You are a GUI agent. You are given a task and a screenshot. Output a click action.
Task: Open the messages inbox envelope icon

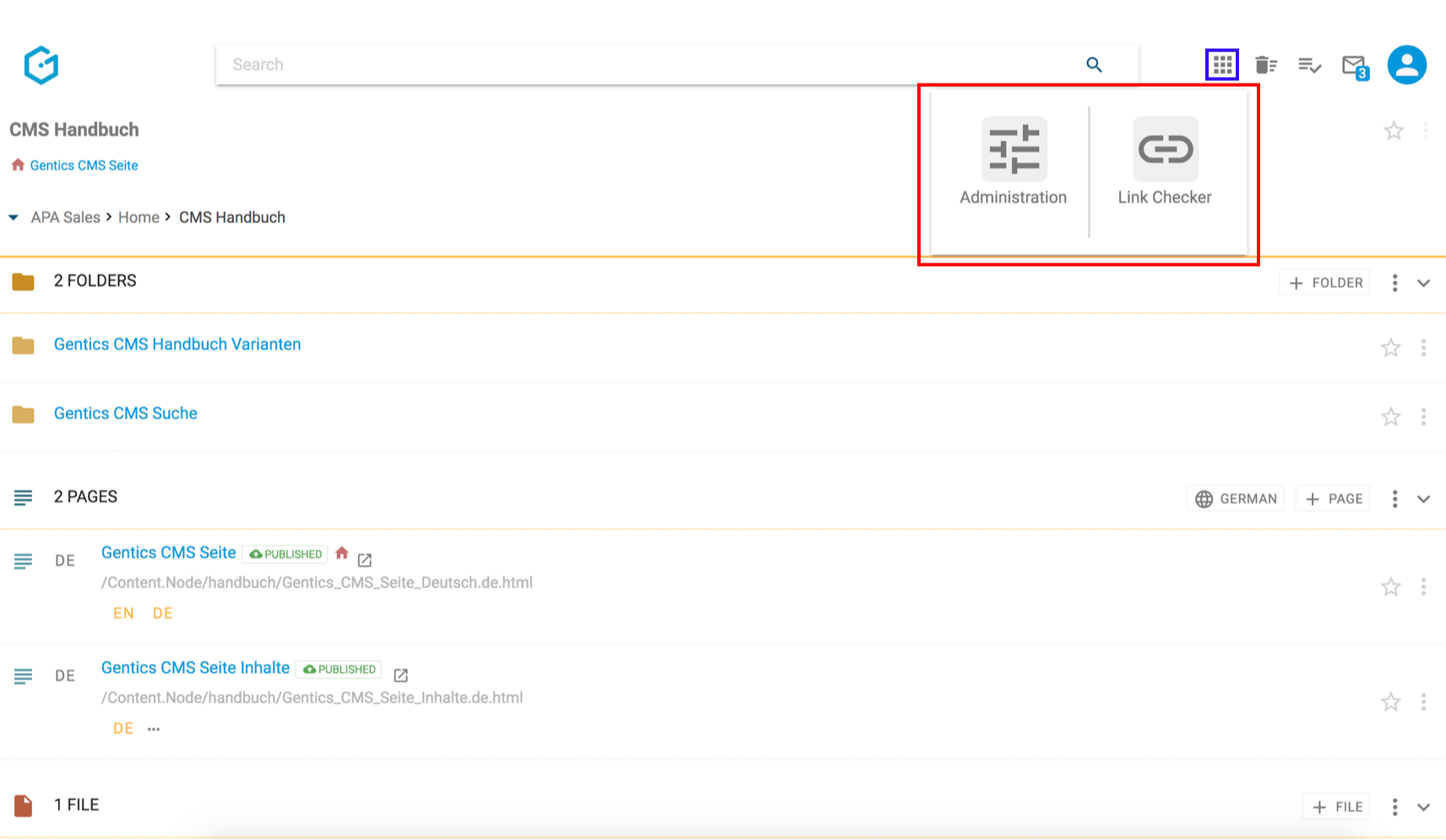tap(1355, 66)
